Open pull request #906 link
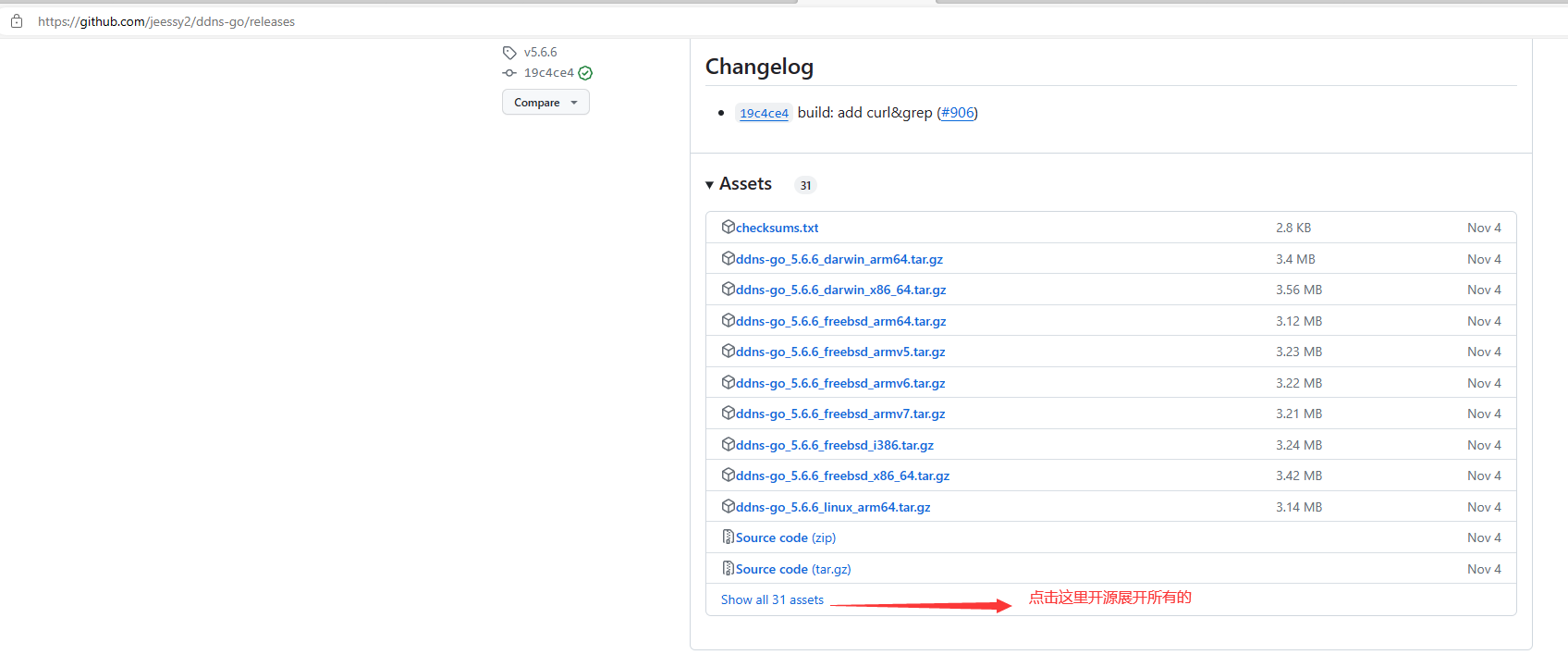 pyautogui.click(x=957, y=113)
